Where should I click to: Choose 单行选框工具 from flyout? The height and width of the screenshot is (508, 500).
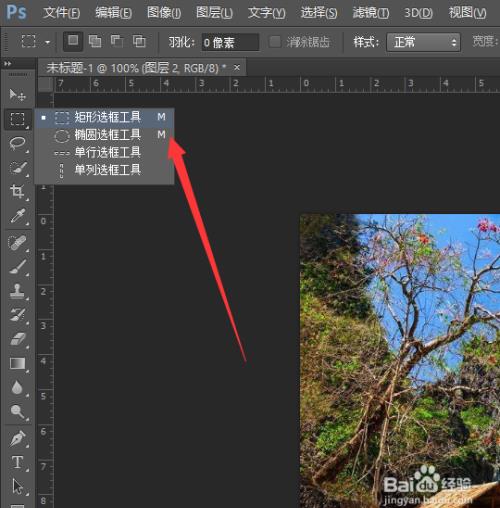pos(104,152)
